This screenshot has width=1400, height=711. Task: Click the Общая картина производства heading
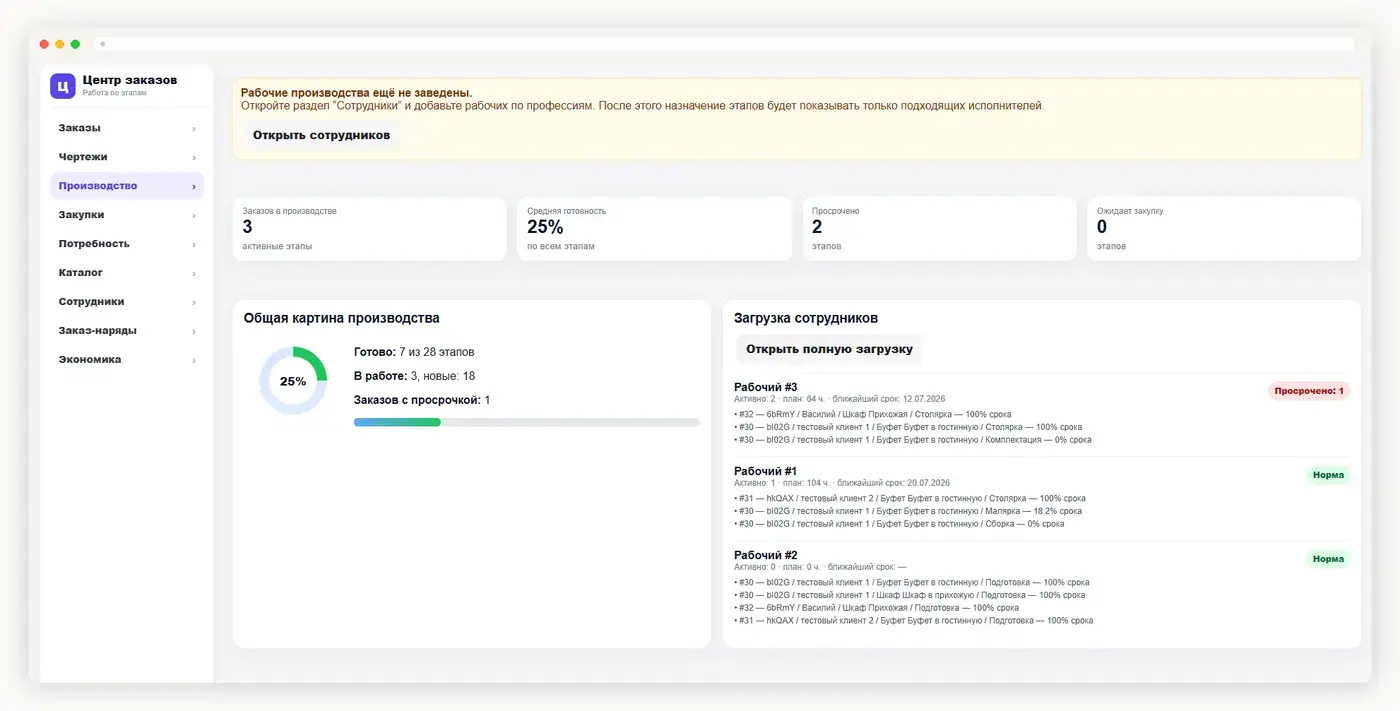(x=342, y=319)
